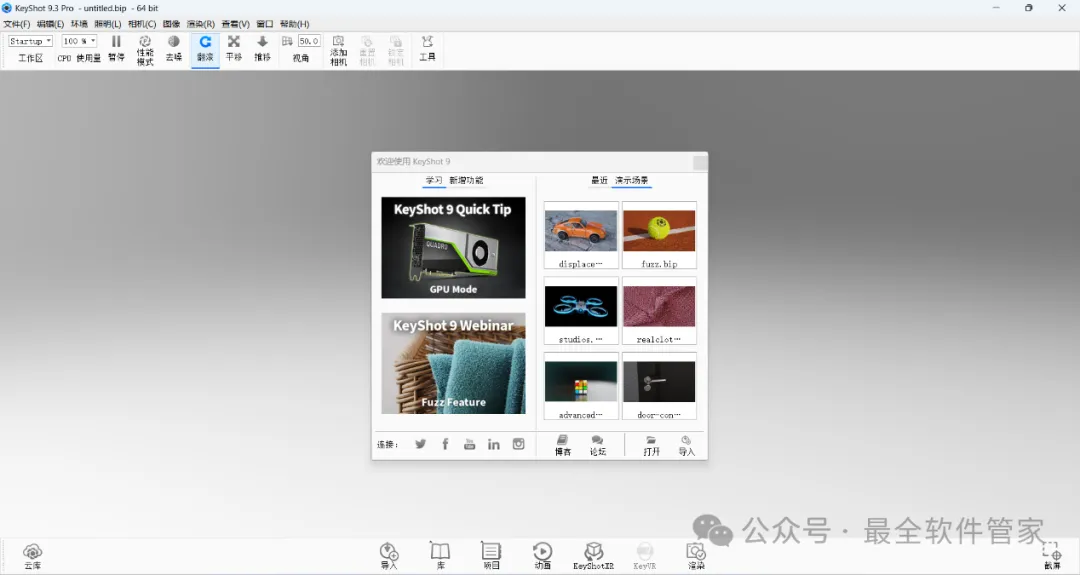Open the 博客 blog link
Screen dimensions: 1080x575
tap(563, 446)
